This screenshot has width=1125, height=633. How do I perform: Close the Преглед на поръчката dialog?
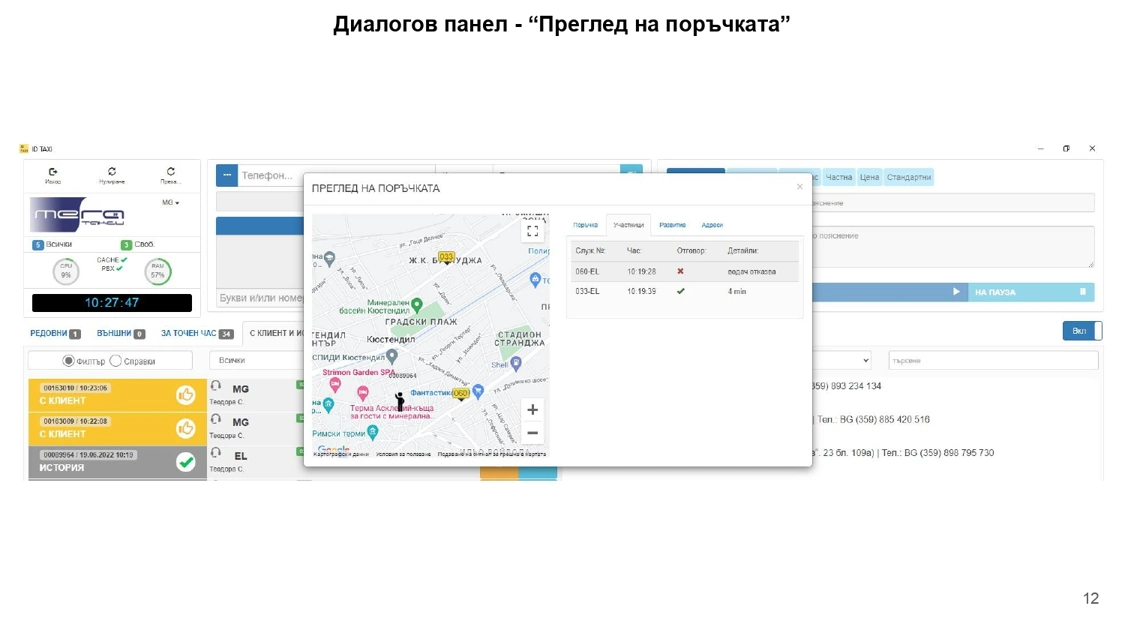[x=799, y=187]
